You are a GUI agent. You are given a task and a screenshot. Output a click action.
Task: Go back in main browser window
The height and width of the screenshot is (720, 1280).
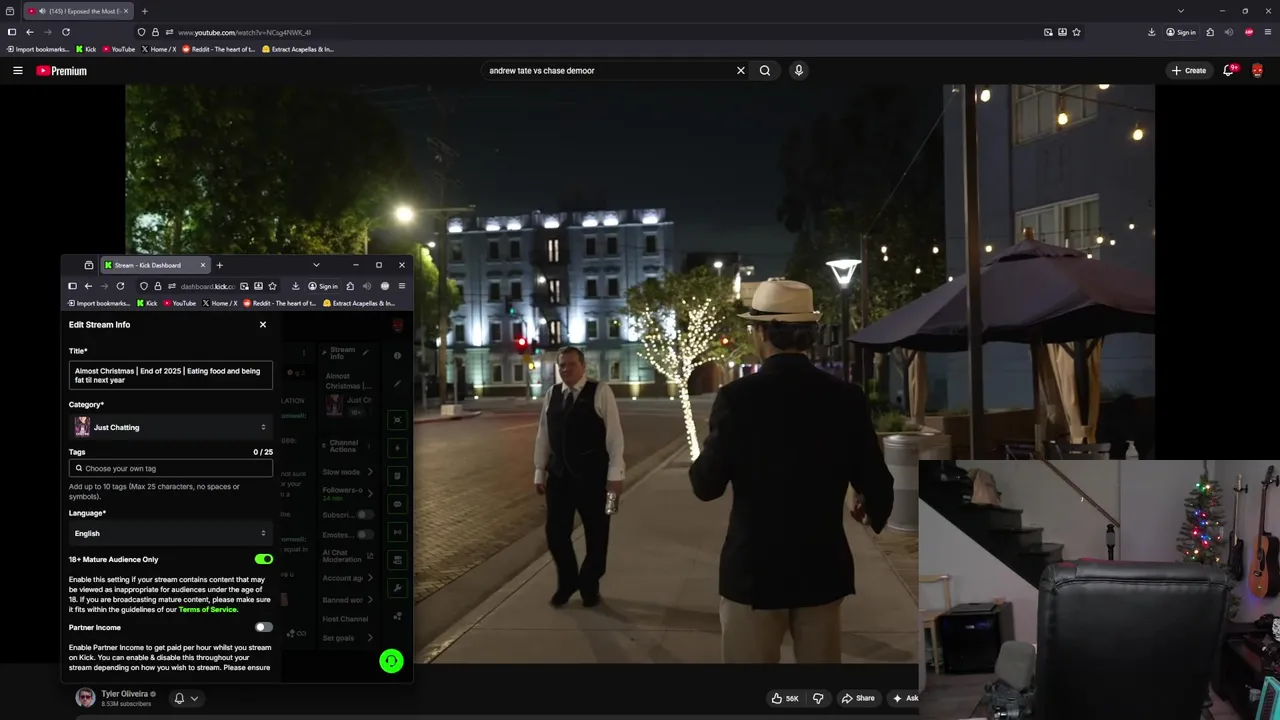point(29,32)
